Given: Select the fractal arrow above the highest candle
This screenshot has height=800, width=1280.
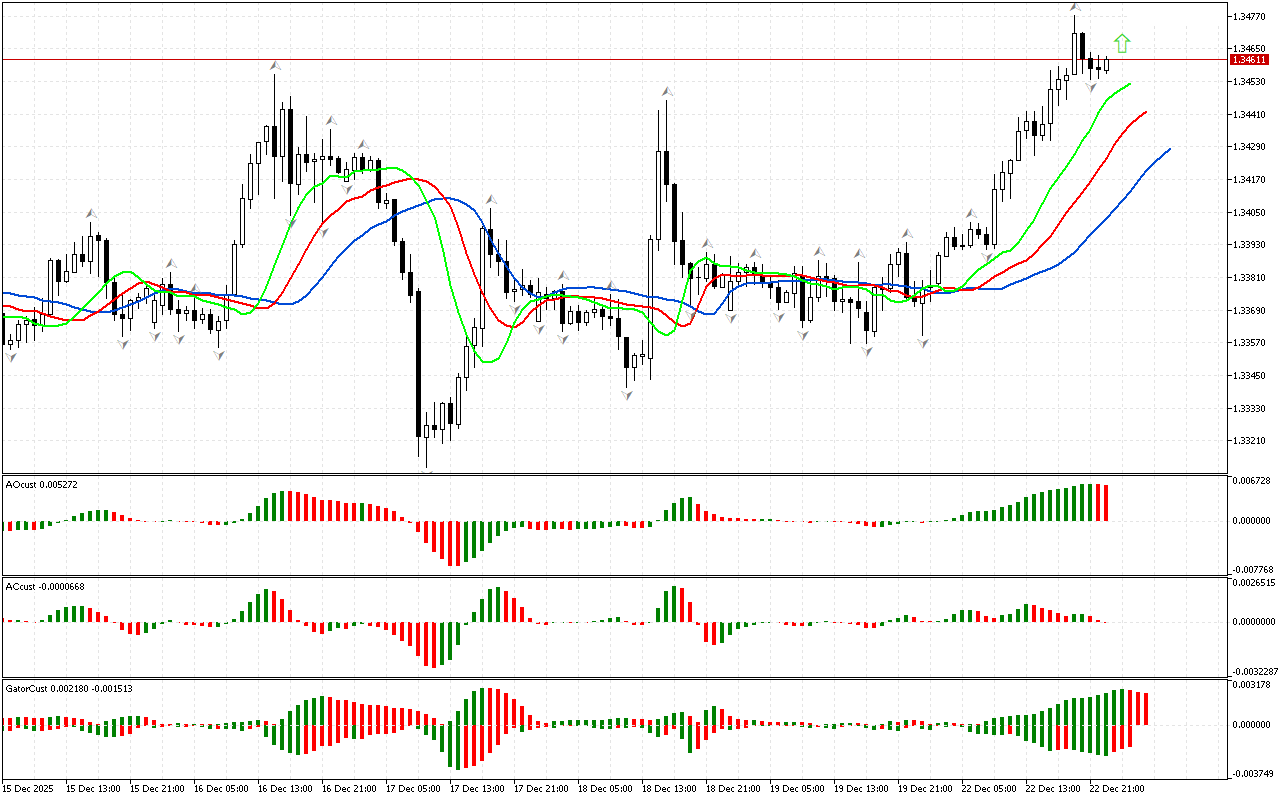Looking at the screenshot, I should [x=1075, y=7].
